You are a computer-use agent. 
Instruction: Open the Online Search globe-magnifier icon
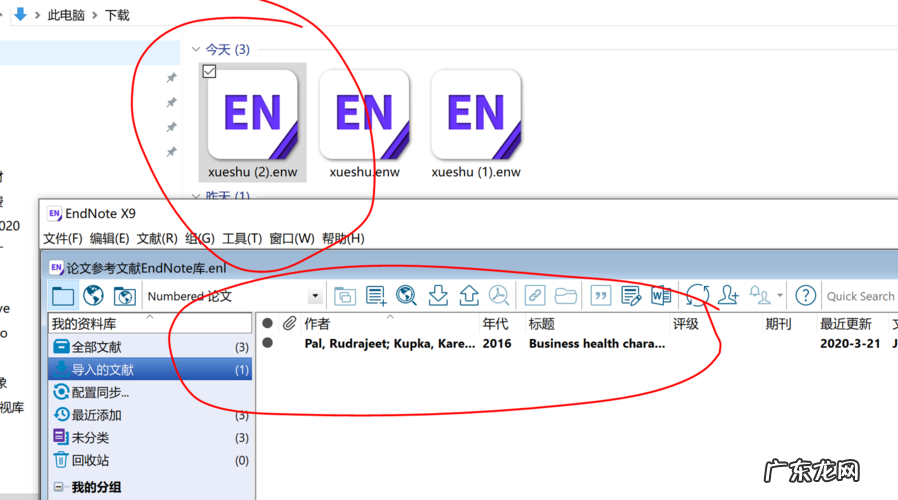coord(407,296)
